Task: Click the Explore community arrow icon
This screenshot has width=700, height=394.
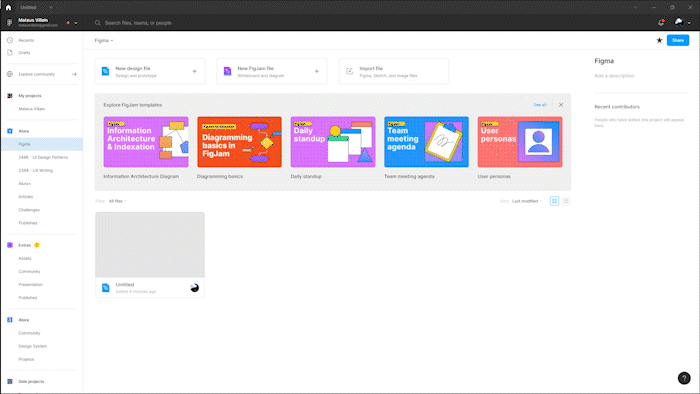Action: pos(74,74)
